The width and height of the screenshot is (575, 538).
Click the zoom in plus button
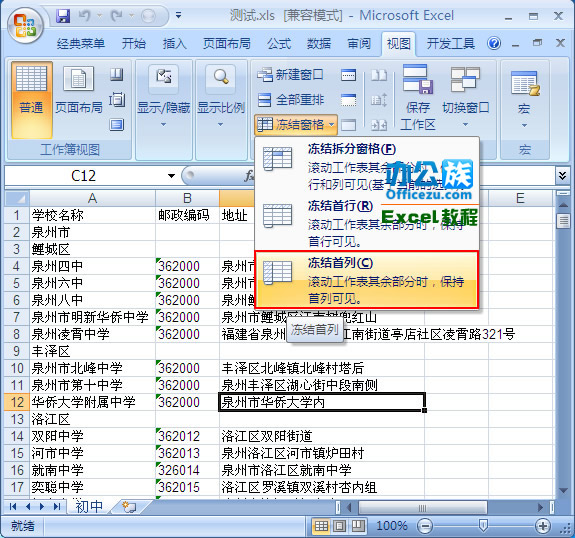pos(542,526)
